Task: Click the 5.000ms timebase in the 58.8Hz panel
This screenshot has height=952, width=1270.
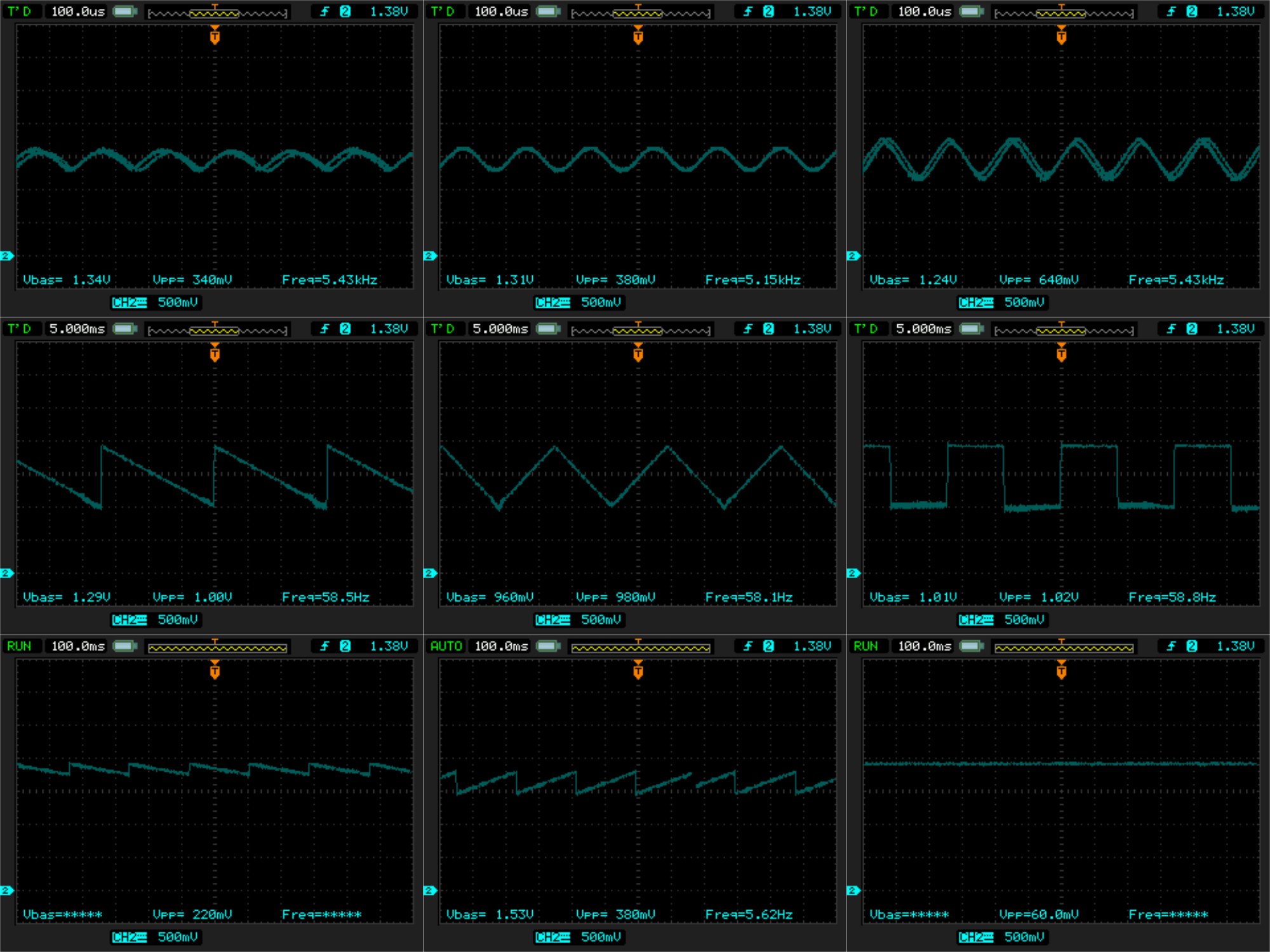Action: click(x=924, y=329)
